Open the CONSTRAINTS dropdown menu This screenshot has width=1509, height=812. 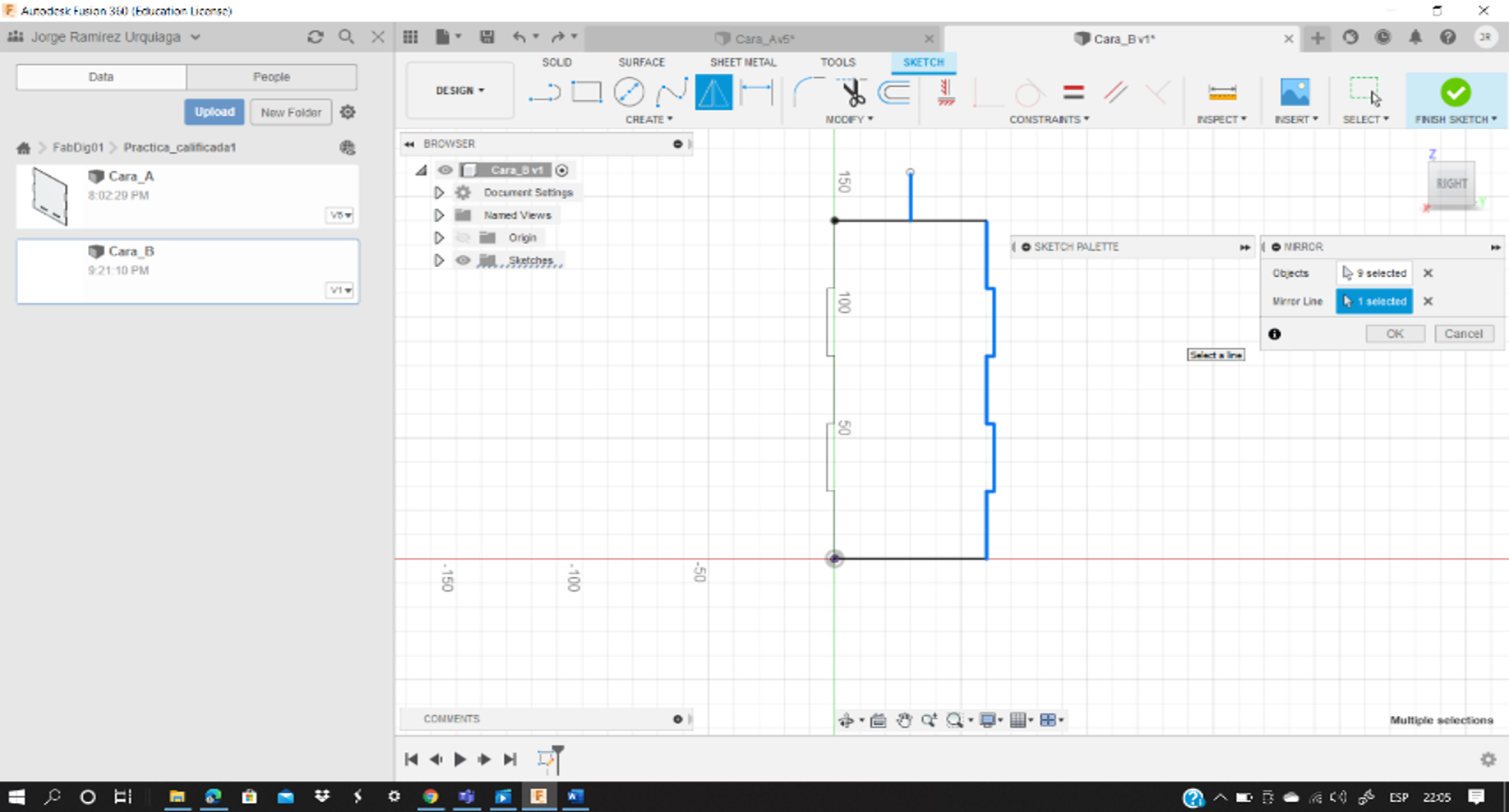(x=1050, y=120)
